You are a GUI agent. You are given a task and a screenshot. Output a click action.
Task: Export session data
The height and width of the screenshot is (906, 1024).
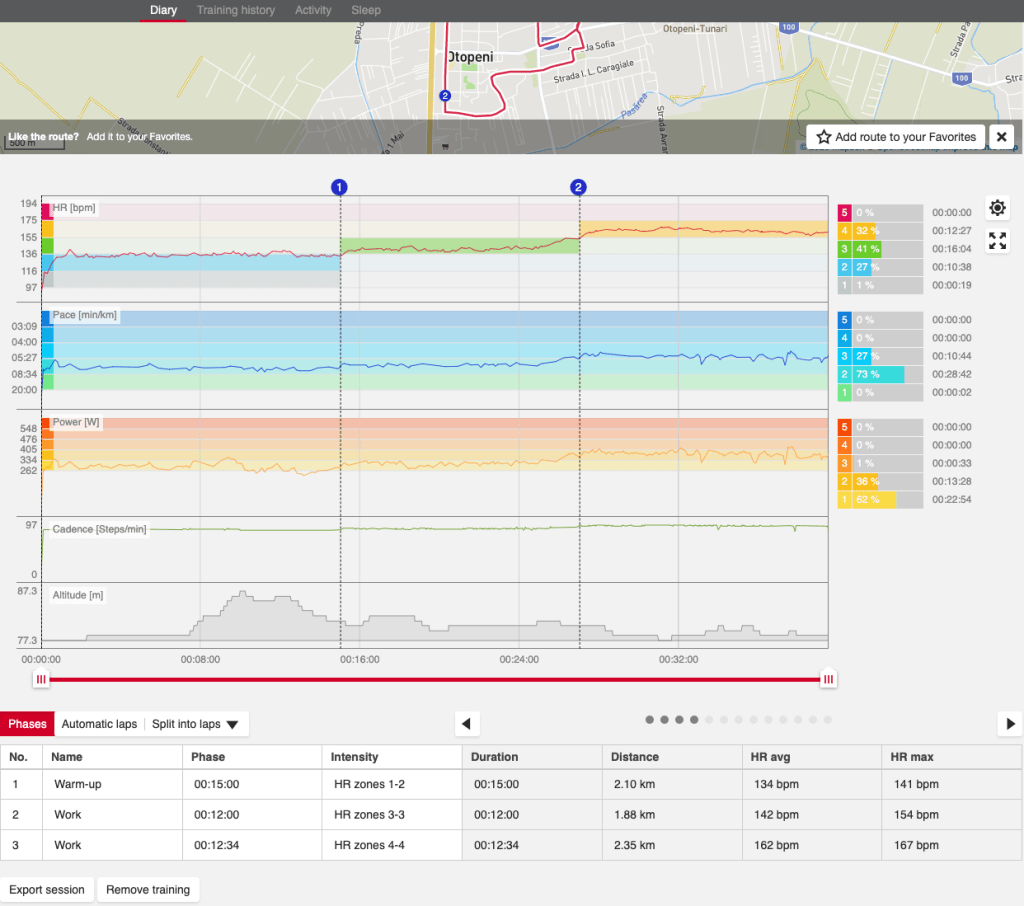(48, 889)
